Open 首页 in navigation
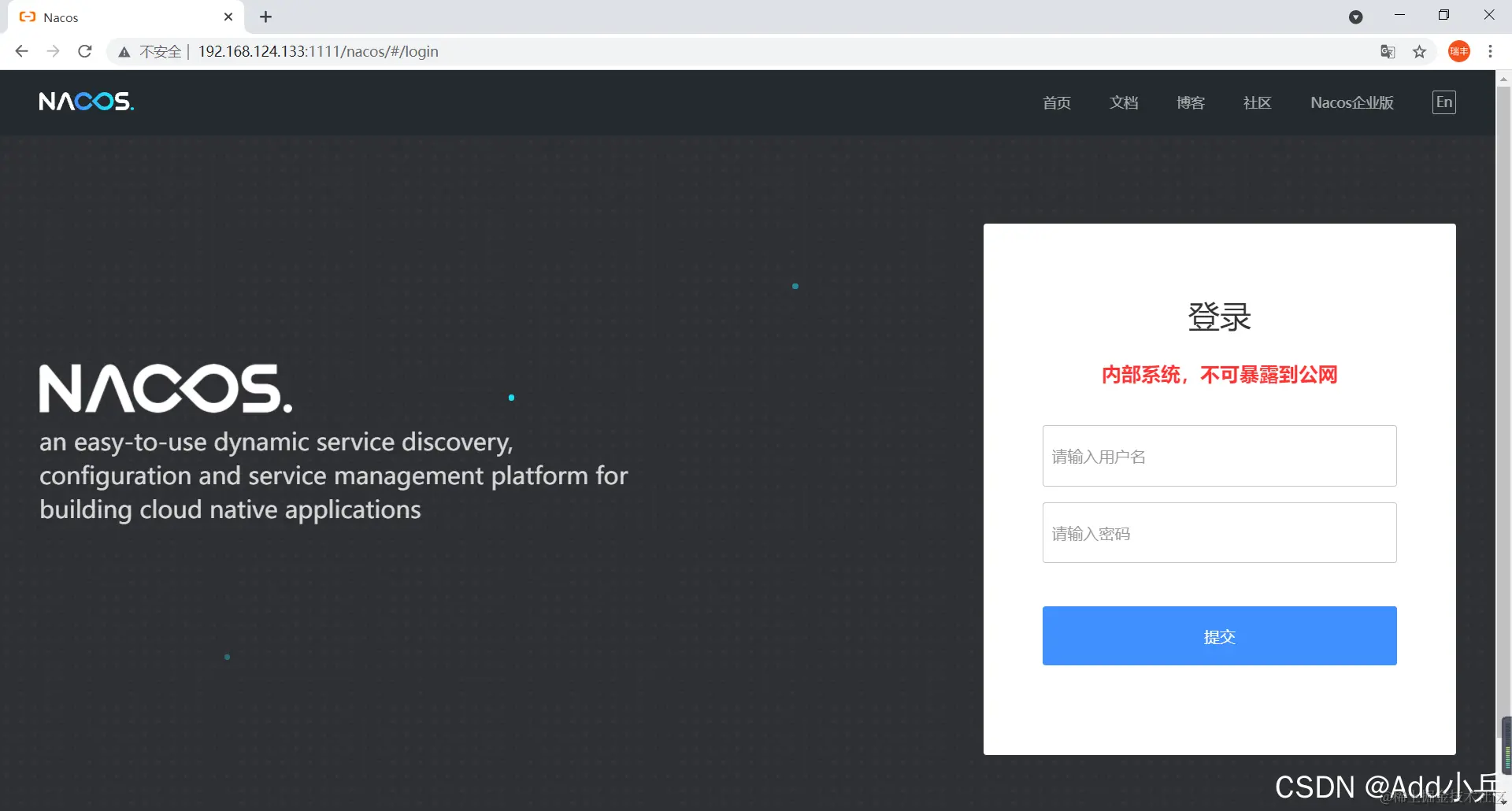 [x=1057, y=102]
